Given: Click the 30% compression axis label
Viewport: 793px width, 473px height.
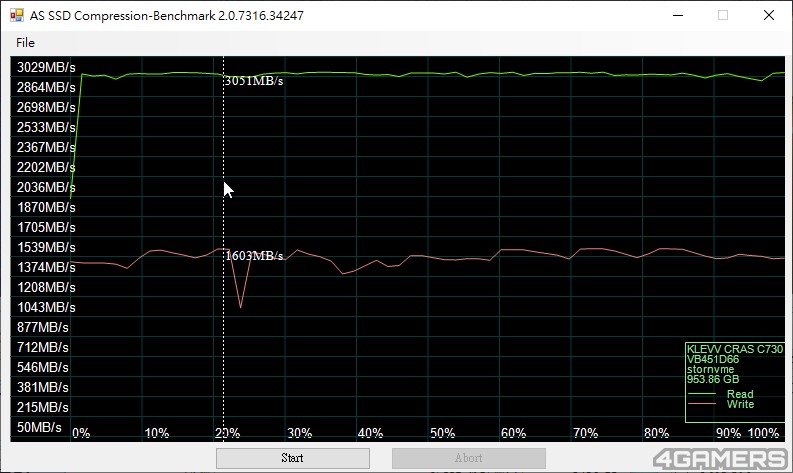Looking at the screenshot, I should [299, 434].
